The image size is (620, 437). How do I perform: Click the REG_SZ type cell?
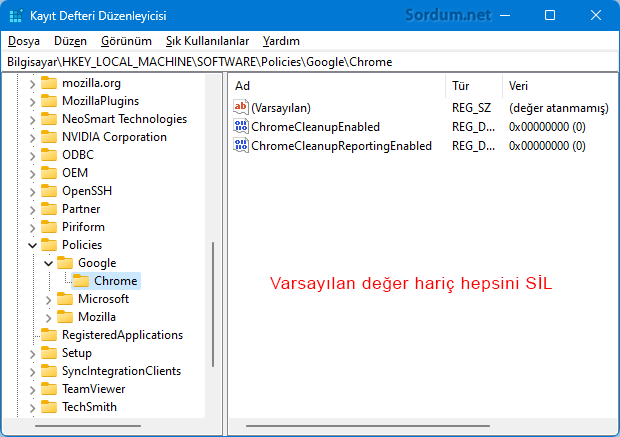click(472, 108)
